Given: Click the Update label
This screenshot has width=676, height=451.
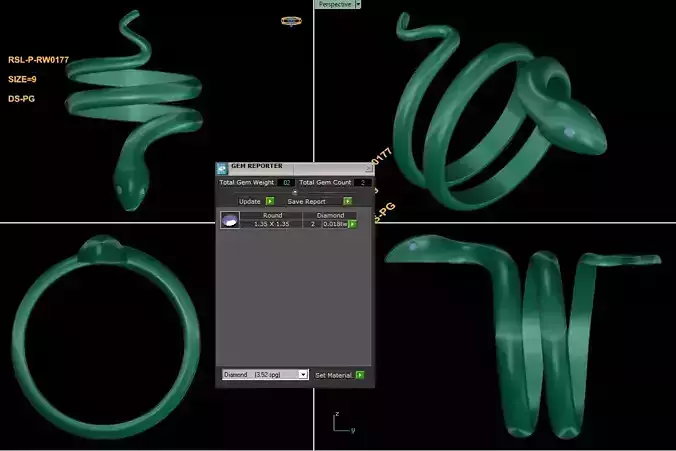Looking at the screenshot, I should click(x=250, y=201).
